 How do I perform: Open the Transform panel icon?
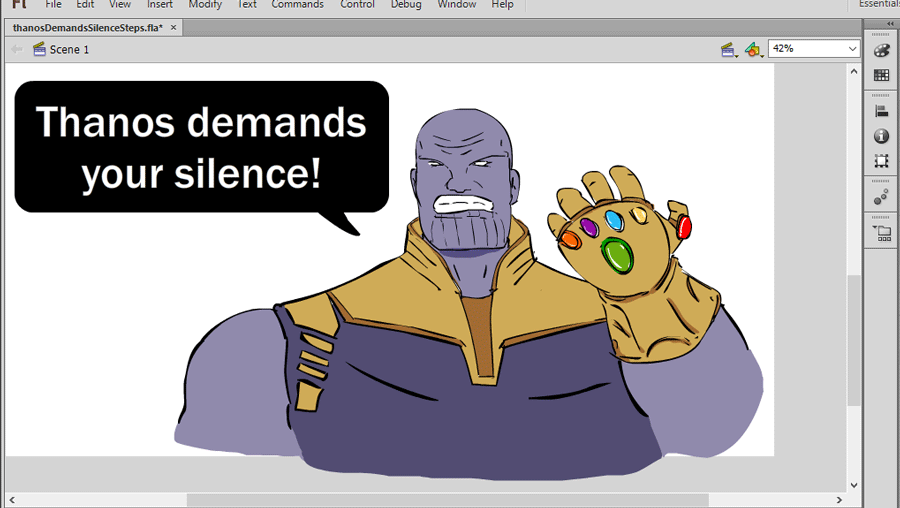(x=882, y=161)
